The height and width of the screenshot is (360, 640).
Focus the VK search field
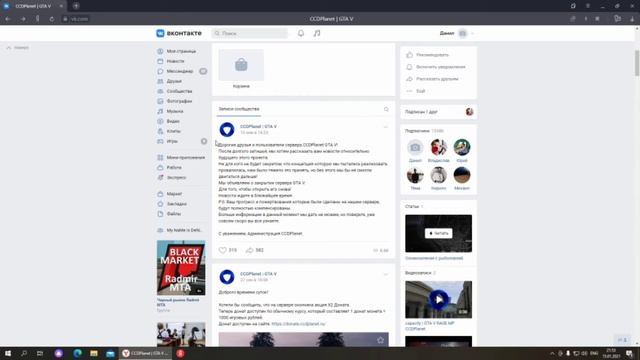pyautogui.click(x=250, y=33)
